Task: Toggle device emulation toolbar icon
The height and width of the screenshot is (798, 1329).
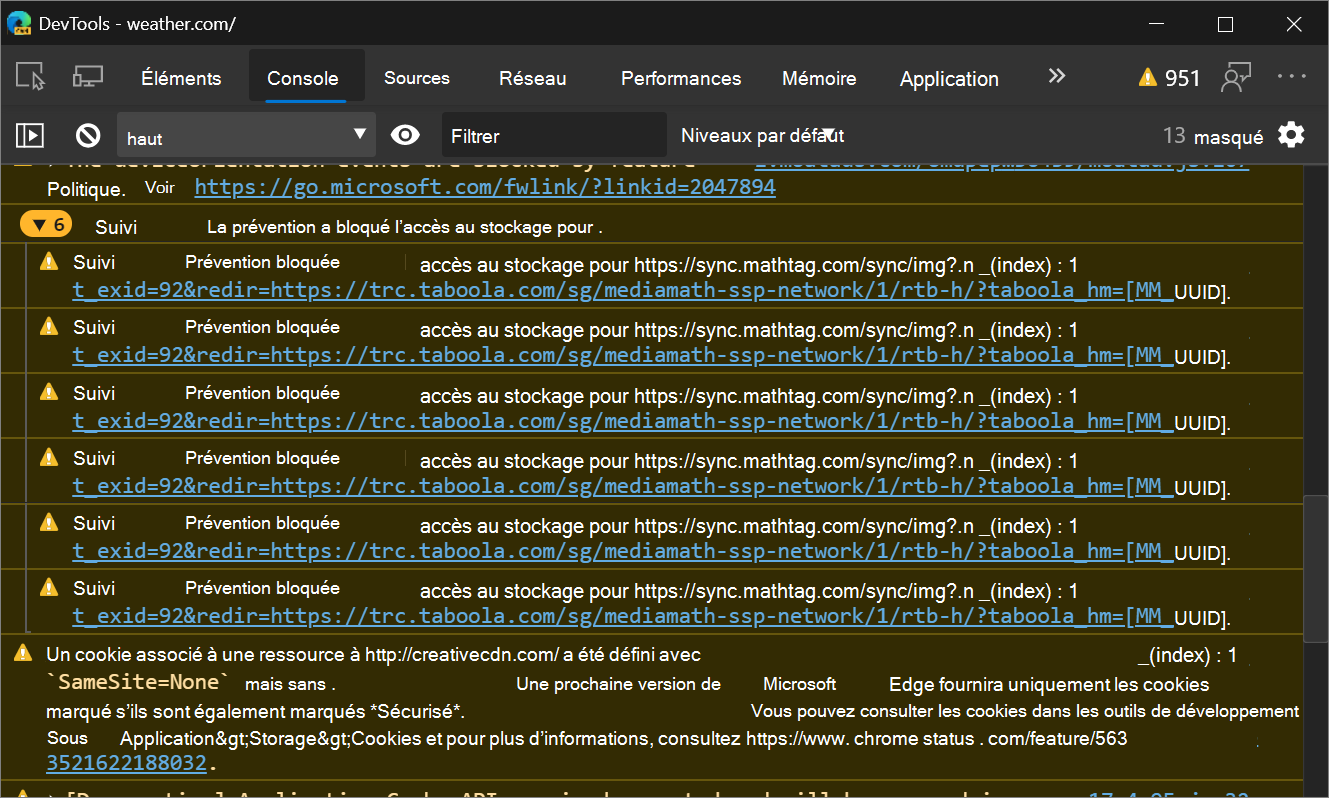Action: [88, 77]
